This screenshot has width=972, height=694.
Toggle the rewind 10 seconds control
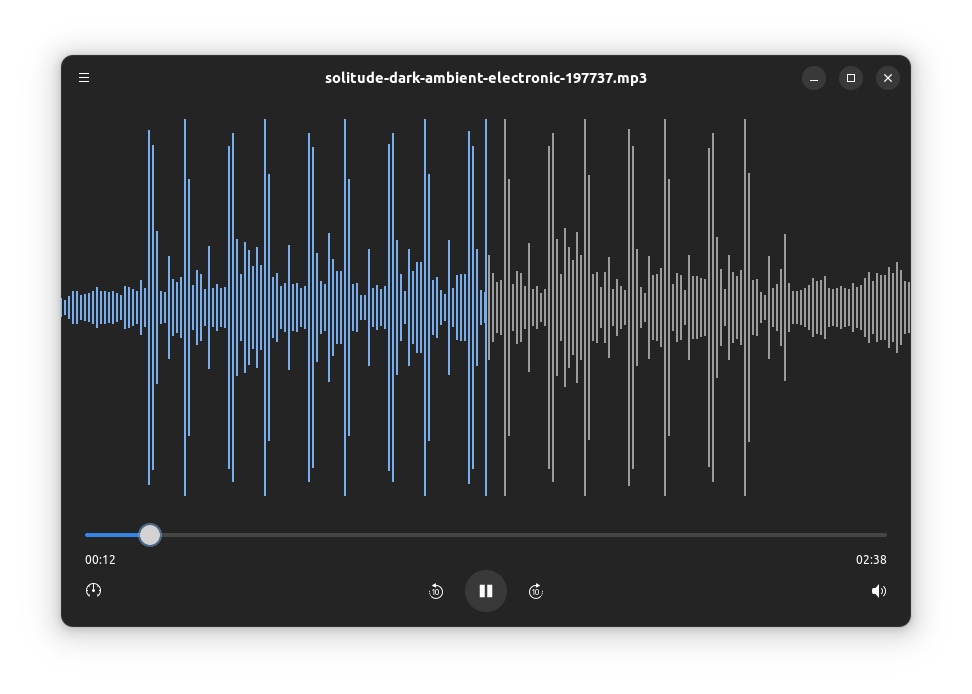tap(436, 591)
